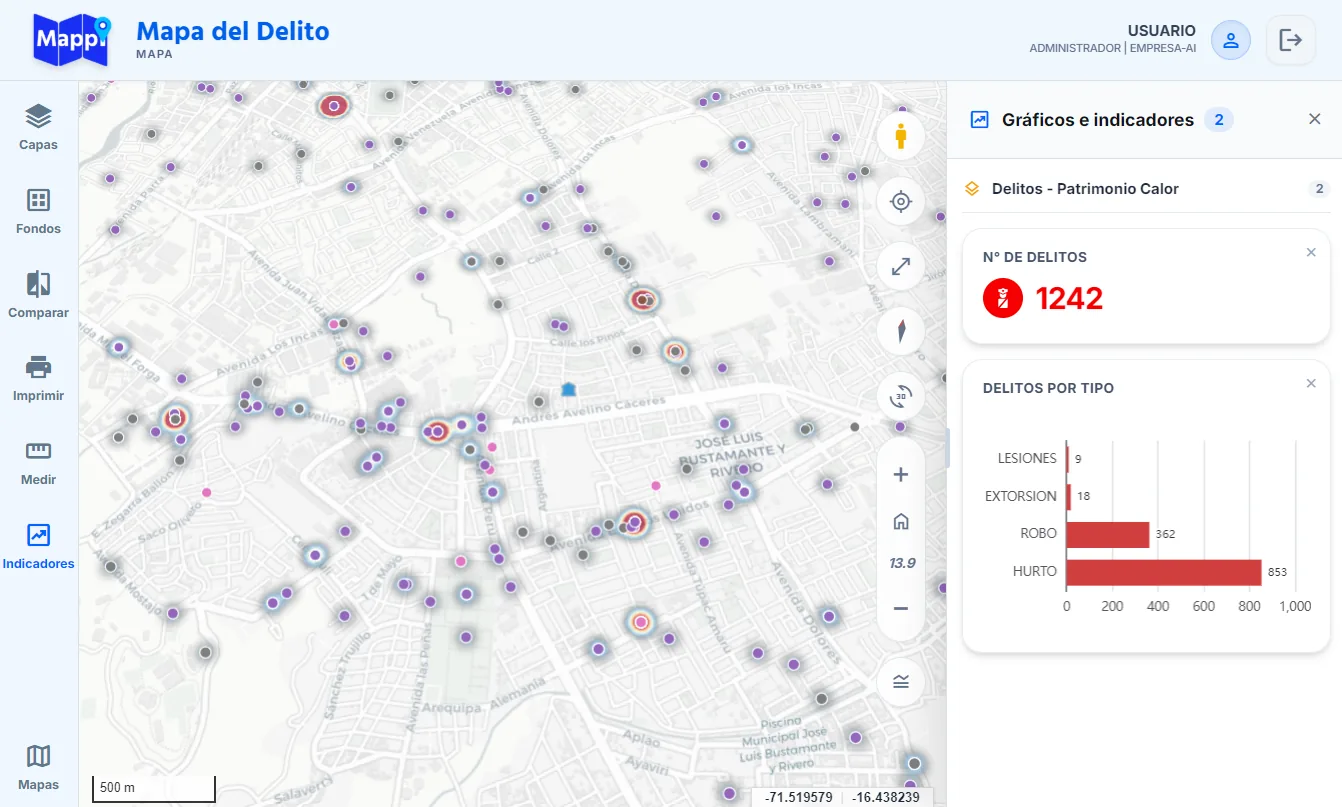This screenshot has width=1342, height=807.
Task: Click the blue home marker on map
Action: coord(569,388)
